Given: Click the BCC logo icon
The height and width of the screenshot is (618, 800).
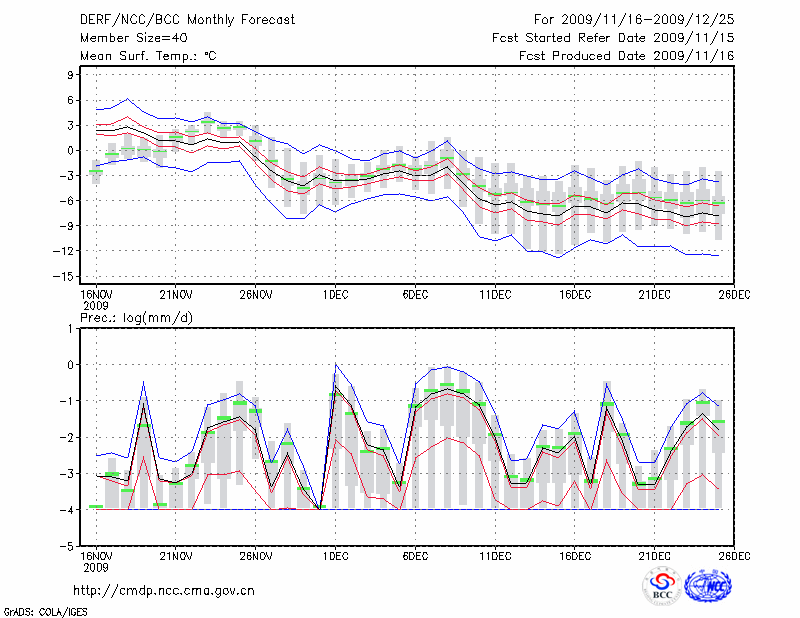Looking at the screenshot, I should pyautogui.click(x=661, y=587).
